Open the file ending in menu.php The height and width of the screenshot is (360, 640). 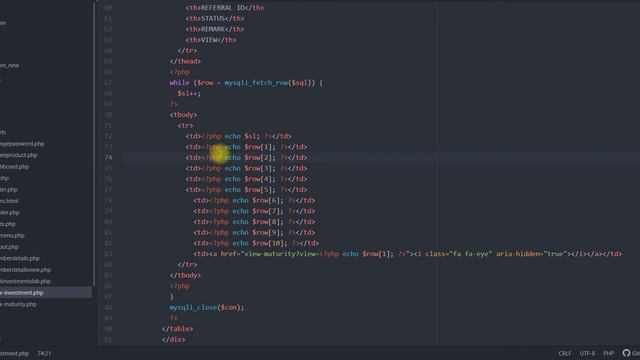pos(12,236)
